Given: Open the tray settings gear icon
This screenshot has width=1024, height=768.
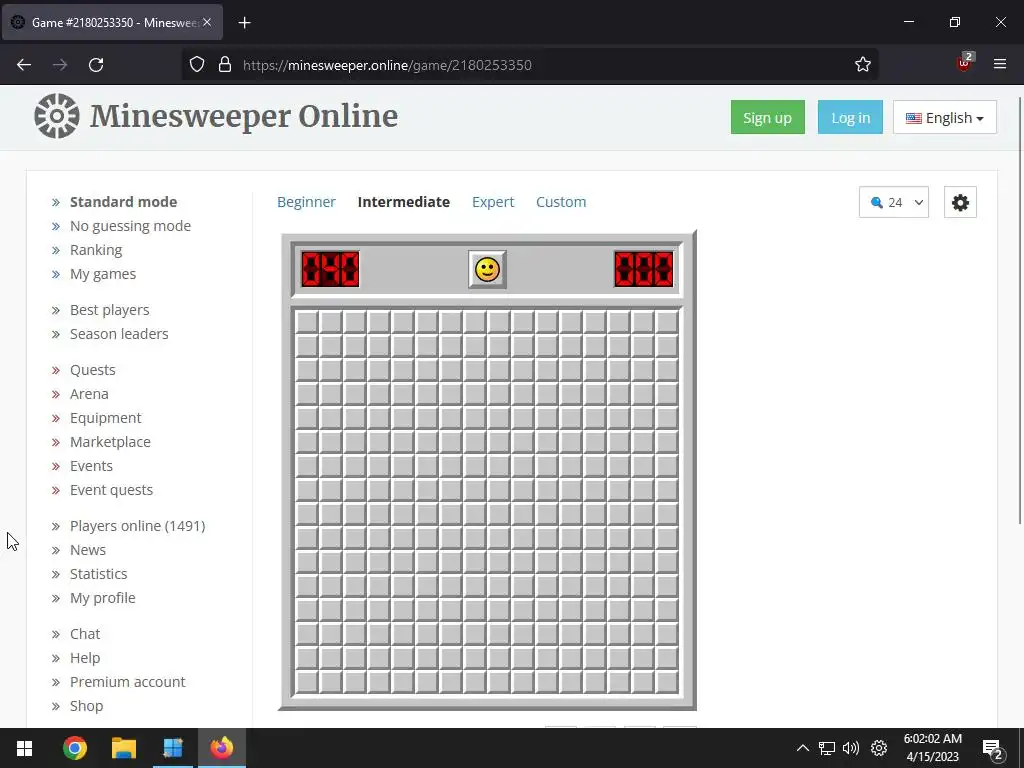Looking at the screenshot, I should (x=879, y=748).
